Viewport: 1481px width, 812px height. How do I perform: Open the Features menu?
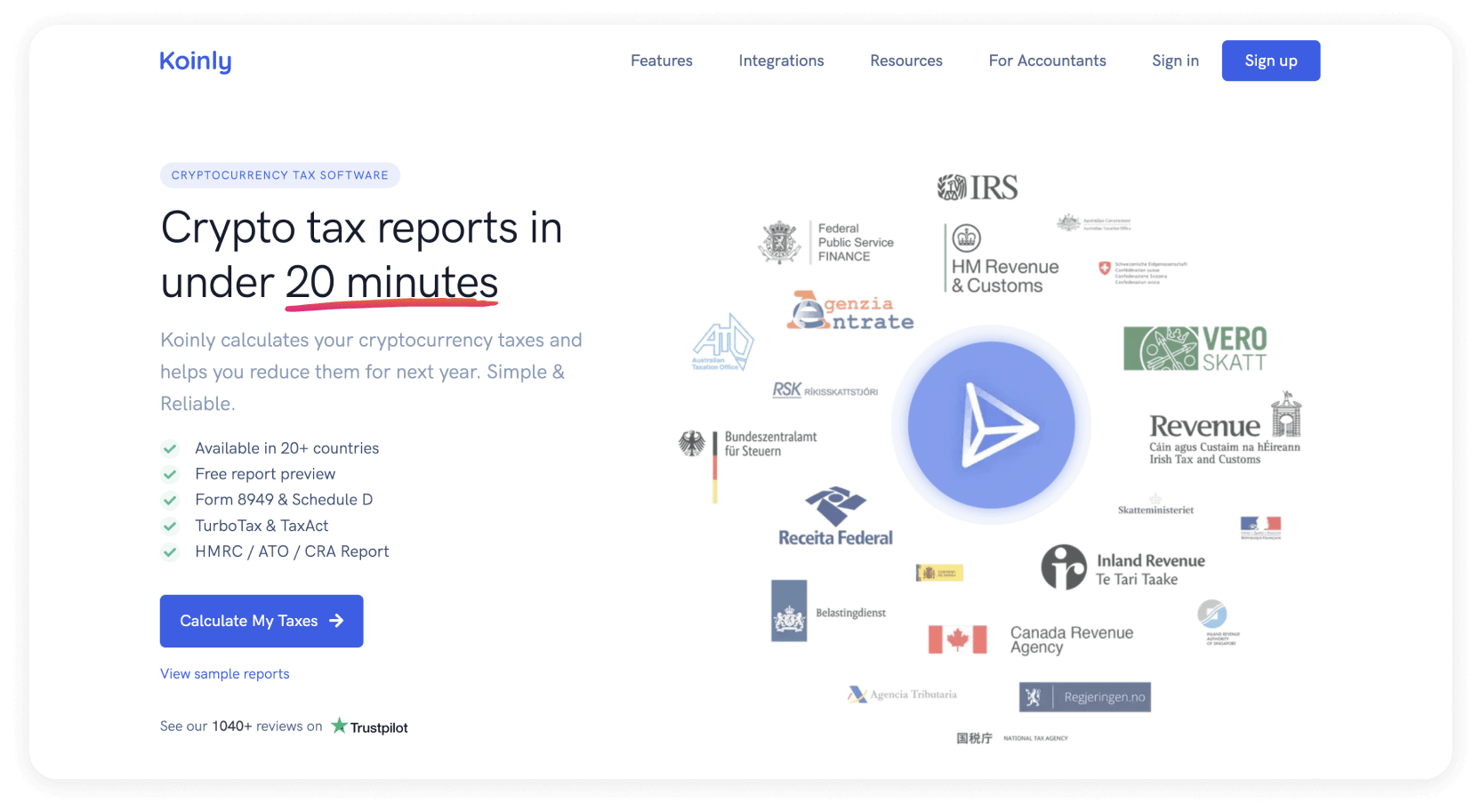661,60
